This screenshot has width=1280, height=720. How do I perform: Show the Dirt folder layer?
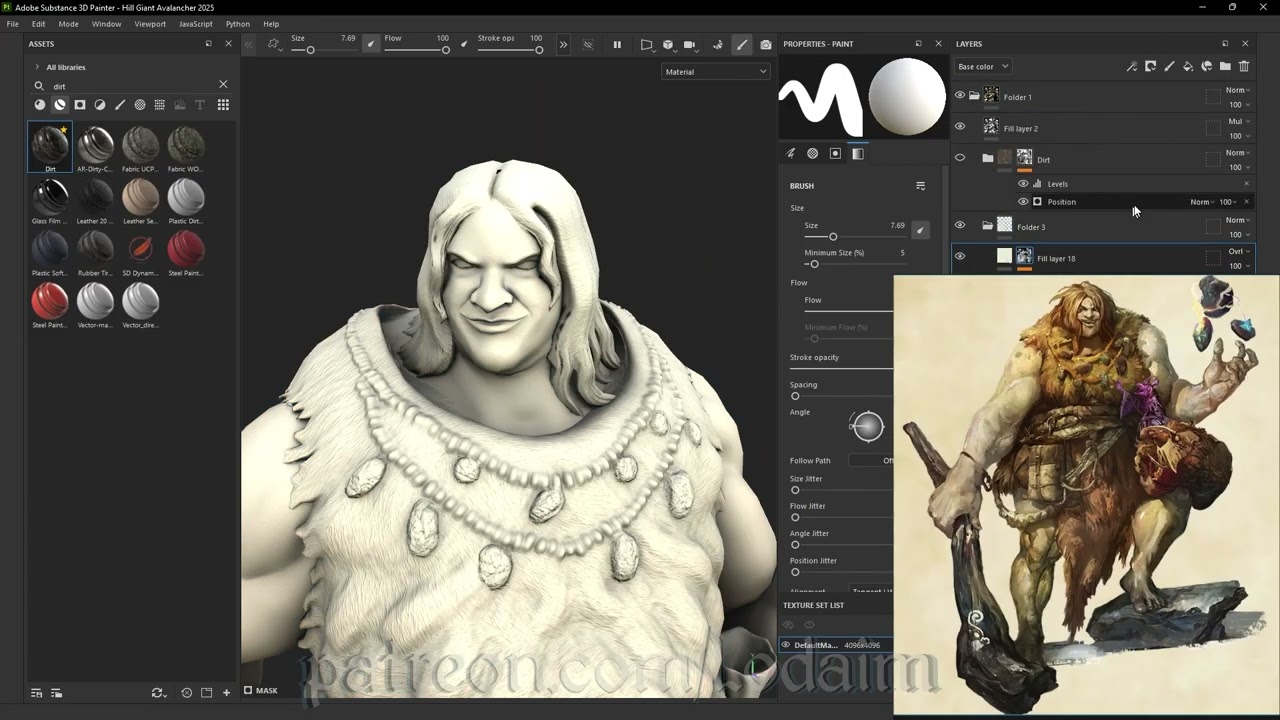(960, 158)
